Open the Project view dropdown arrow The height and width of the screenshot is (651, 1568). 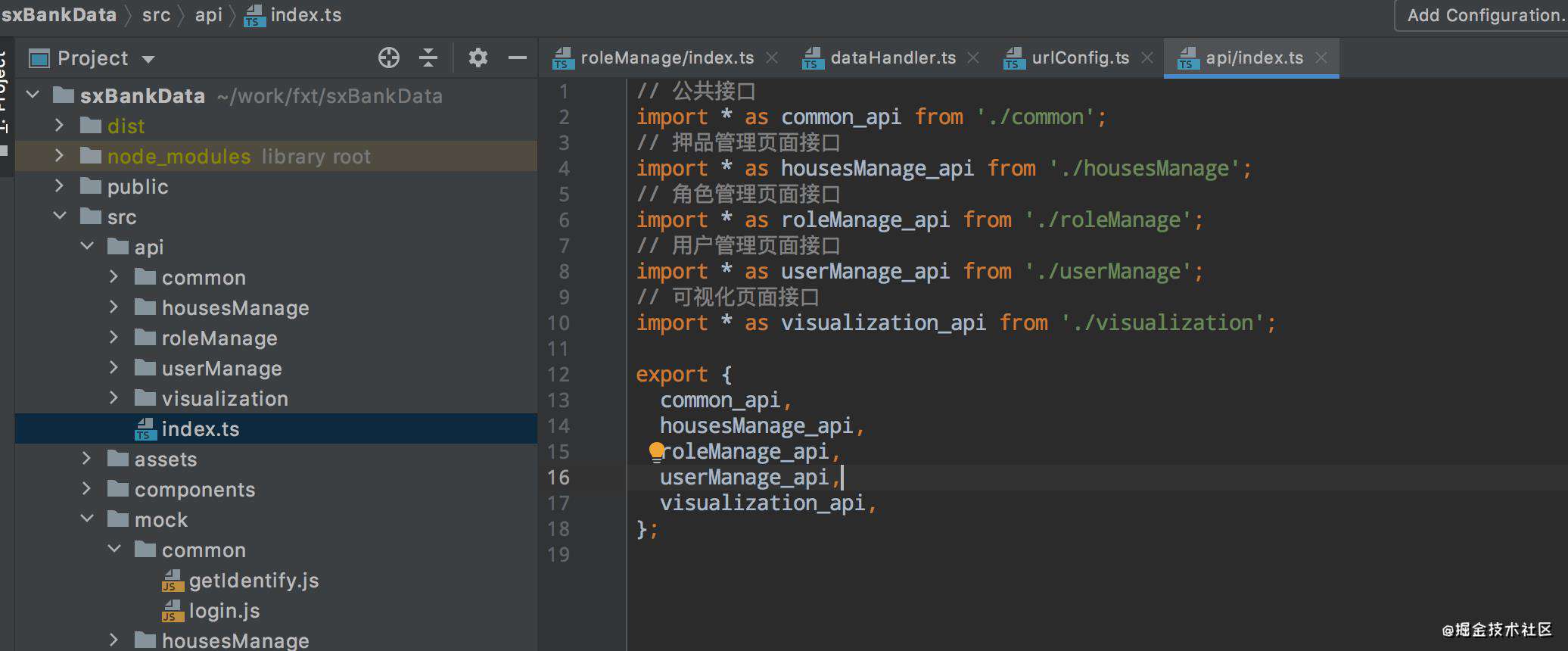click(x=148, y=59)
